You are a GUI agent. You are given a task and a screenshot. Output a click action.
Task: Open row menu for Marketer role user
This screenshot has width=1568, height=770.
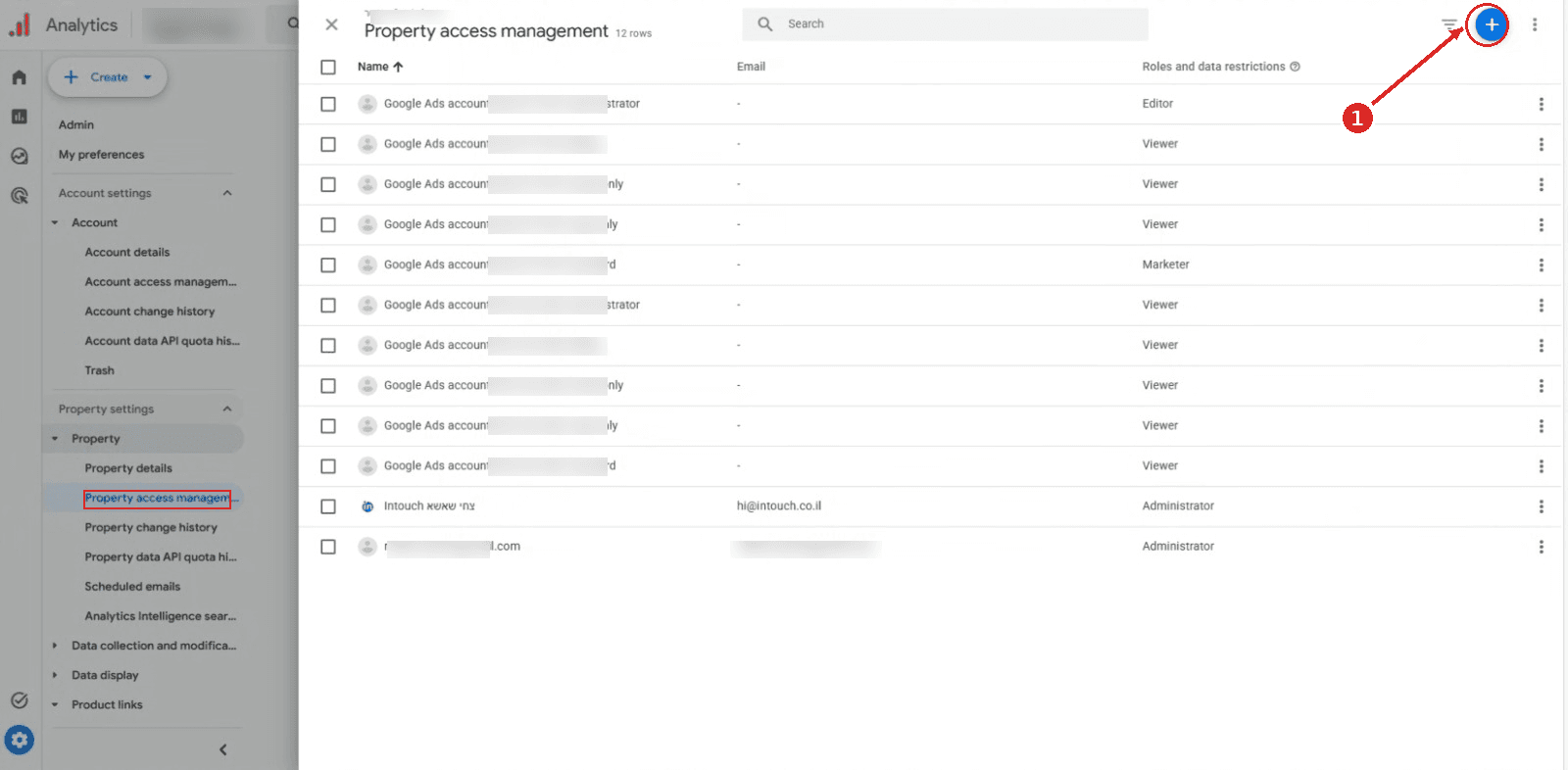pyautogui.click(x=1541, y=265)
